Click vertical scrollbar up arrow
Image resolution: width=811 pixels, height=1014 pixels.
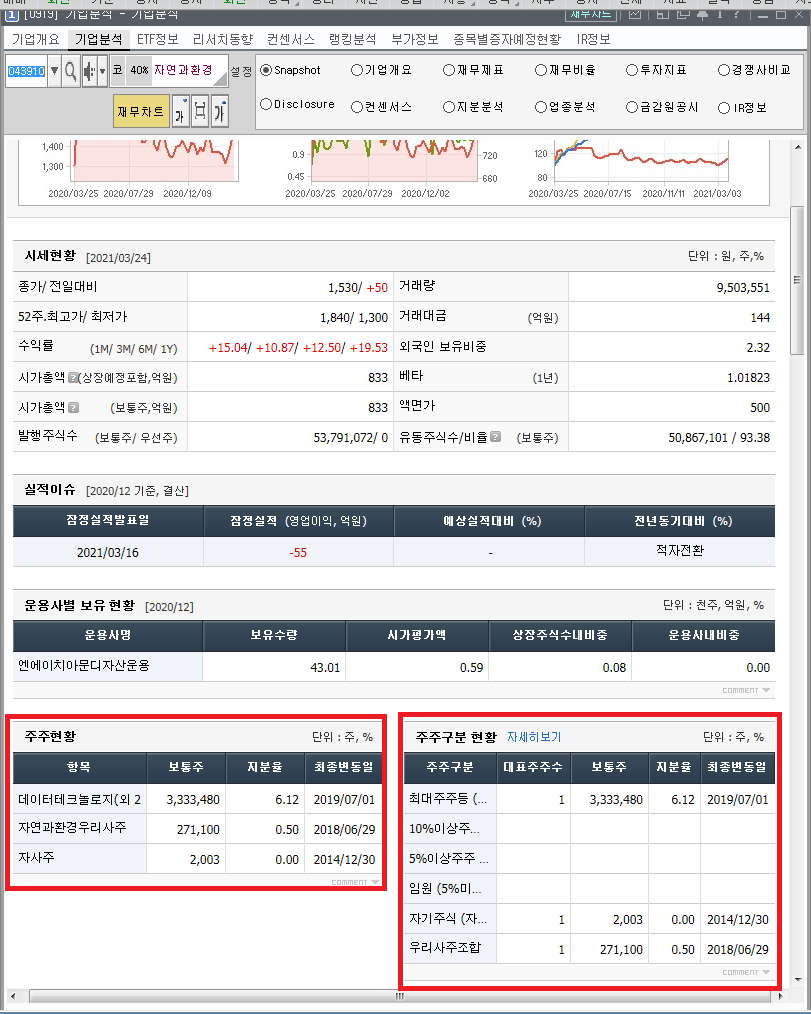coord(798,147)
